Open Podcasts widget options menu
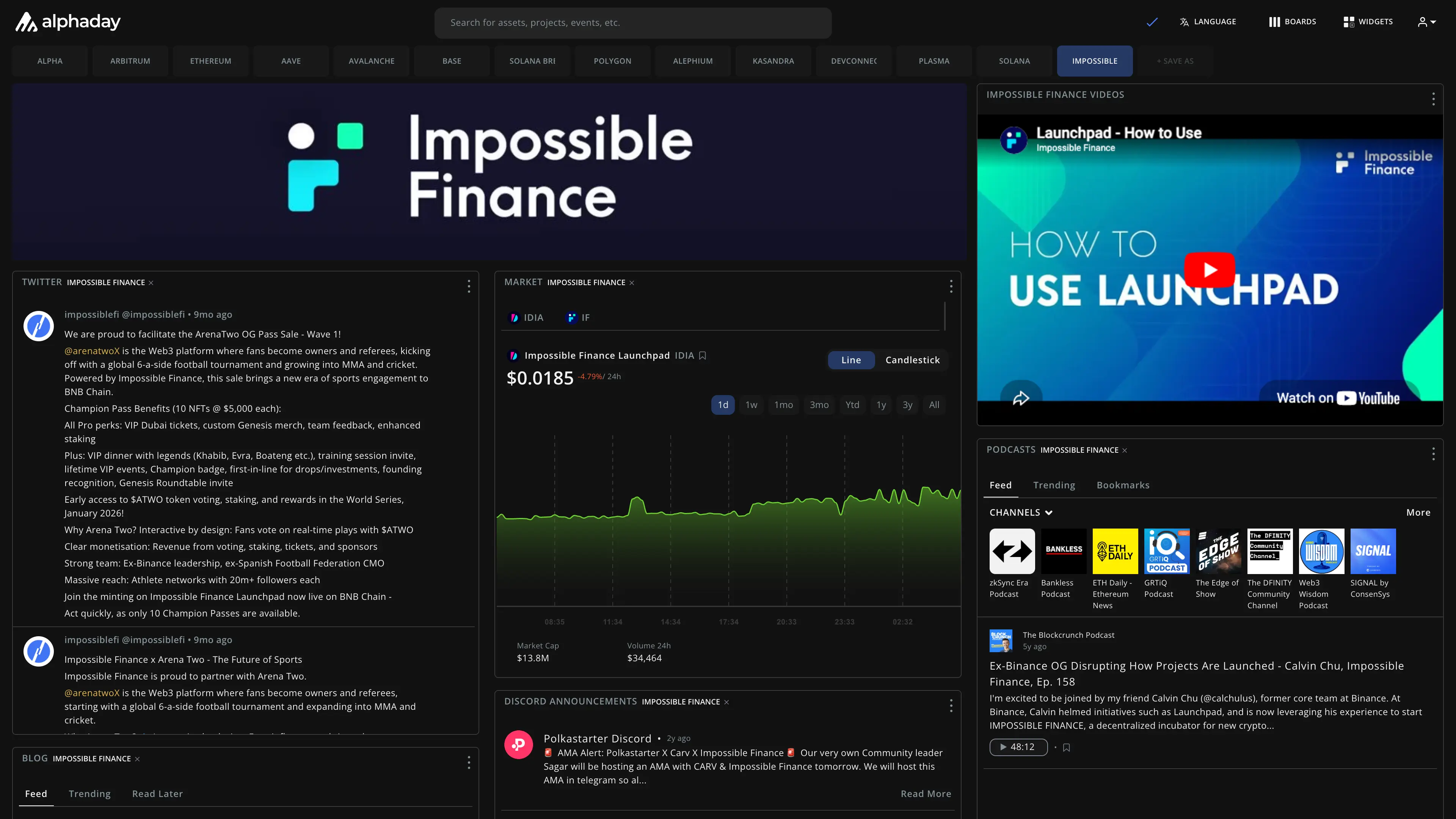This screenshot has height=819, width=1456. pyautogui.click(x=1433, y=454)
